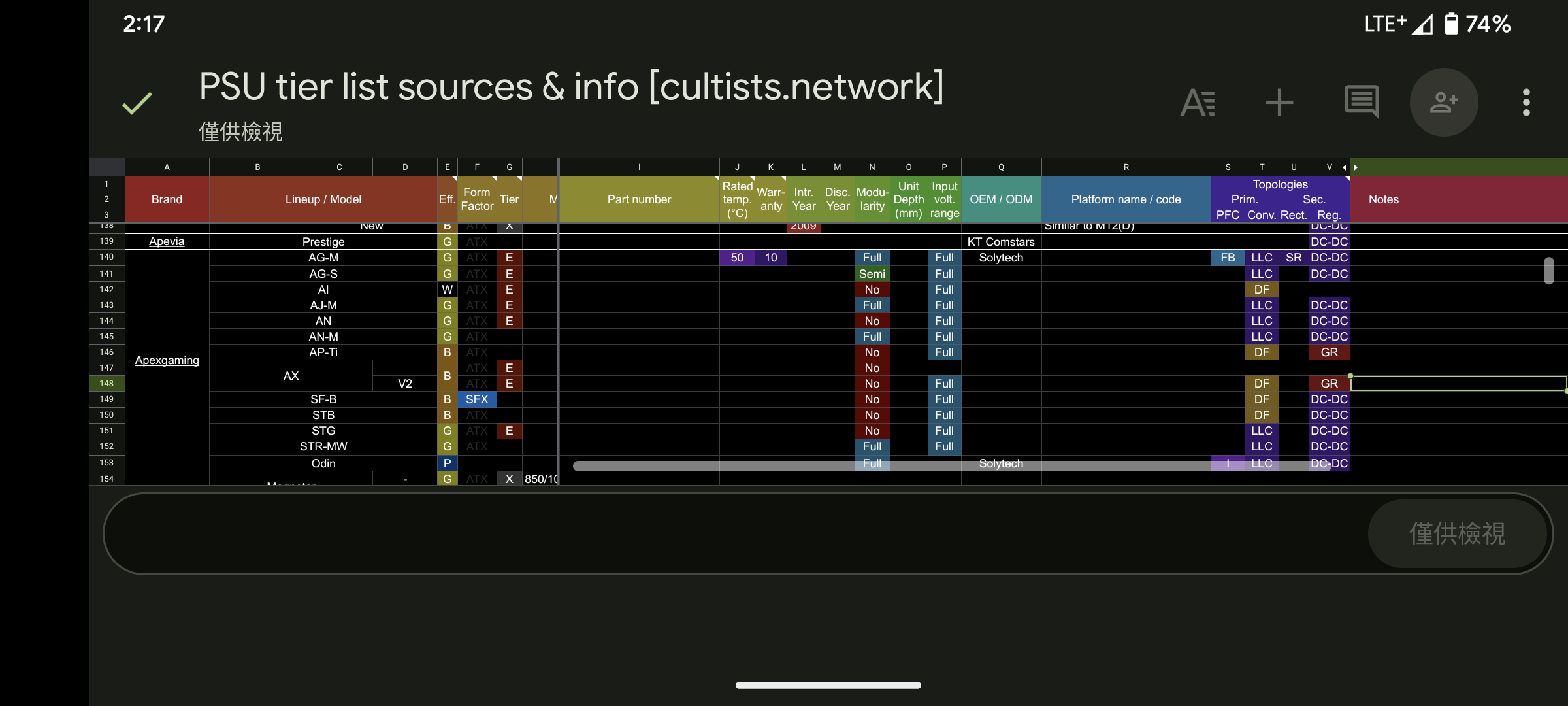This screenshot has height=706, width=1568.
Task: Select the SR rectifier cell
Action: [x=1294, y=258]
